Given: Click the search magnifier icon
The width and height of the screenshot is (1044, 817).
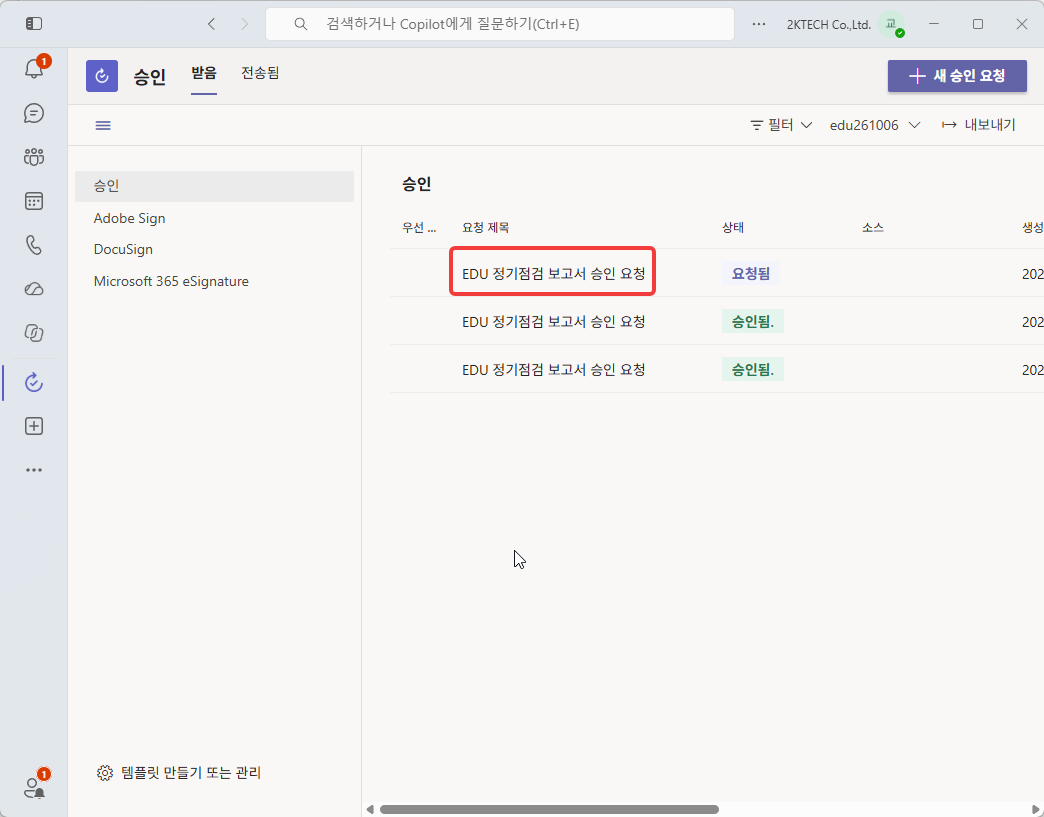Looking at the screenshot, I should pyautogui.click(x=301, y=24).
